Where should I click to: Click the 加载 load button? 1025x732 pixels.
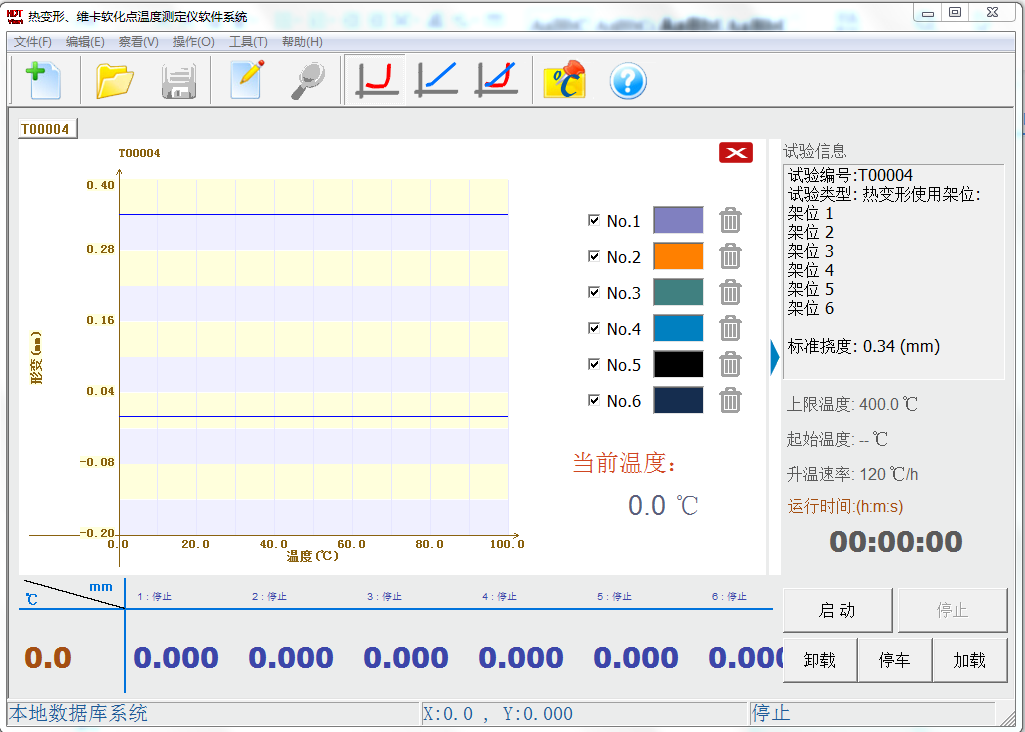[970, 660]
